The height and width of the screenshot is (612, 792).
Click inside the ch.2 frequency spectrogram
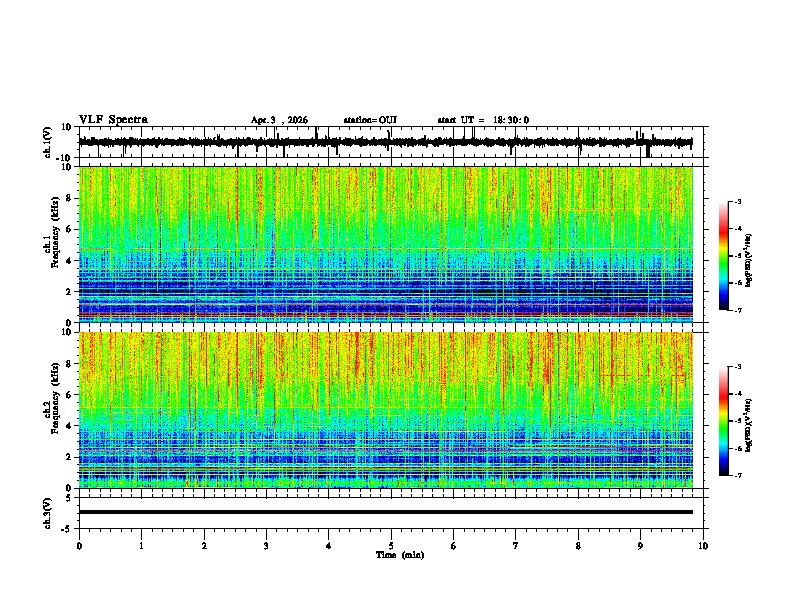386,410
